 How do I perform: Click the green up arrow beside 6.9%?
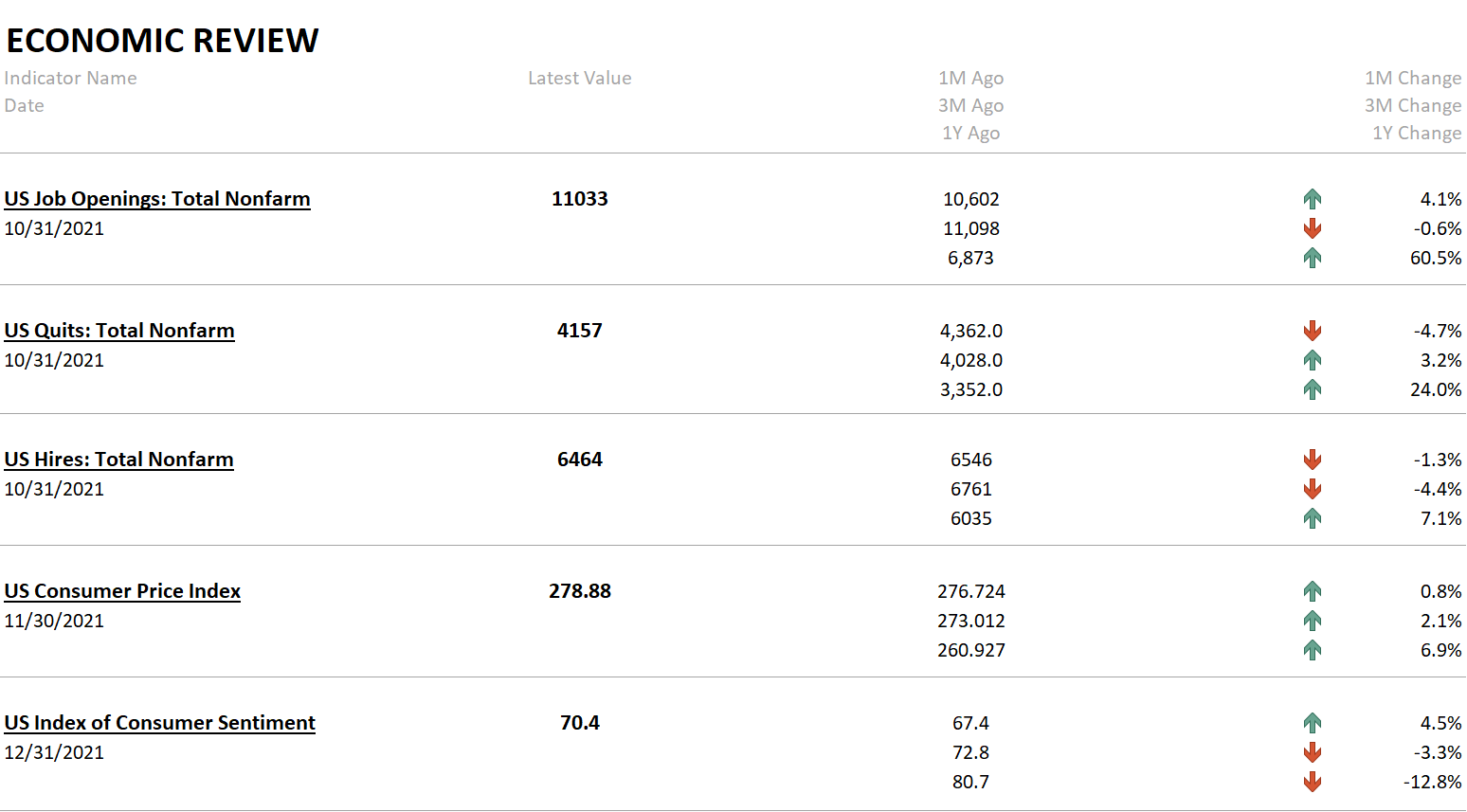click(x=1313, y=650)
